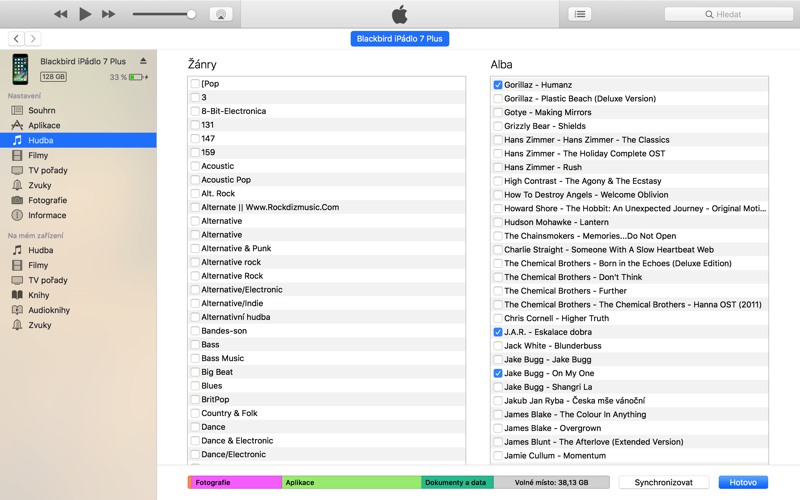Click the rewind playback button
The image size is (800, 500).
[61, 14]
